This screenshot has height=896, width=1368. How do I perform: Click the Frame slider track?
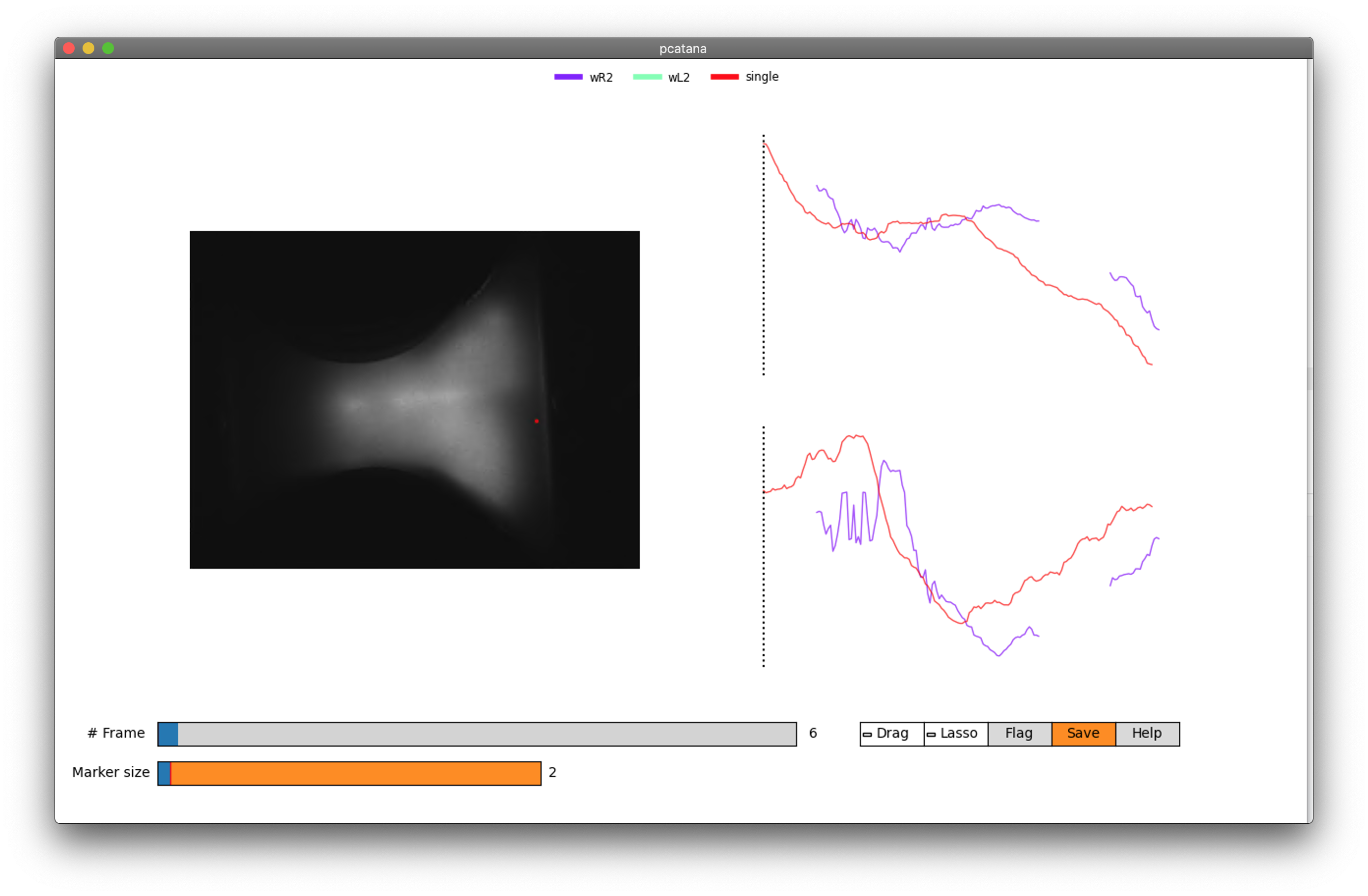coord(477,734)
